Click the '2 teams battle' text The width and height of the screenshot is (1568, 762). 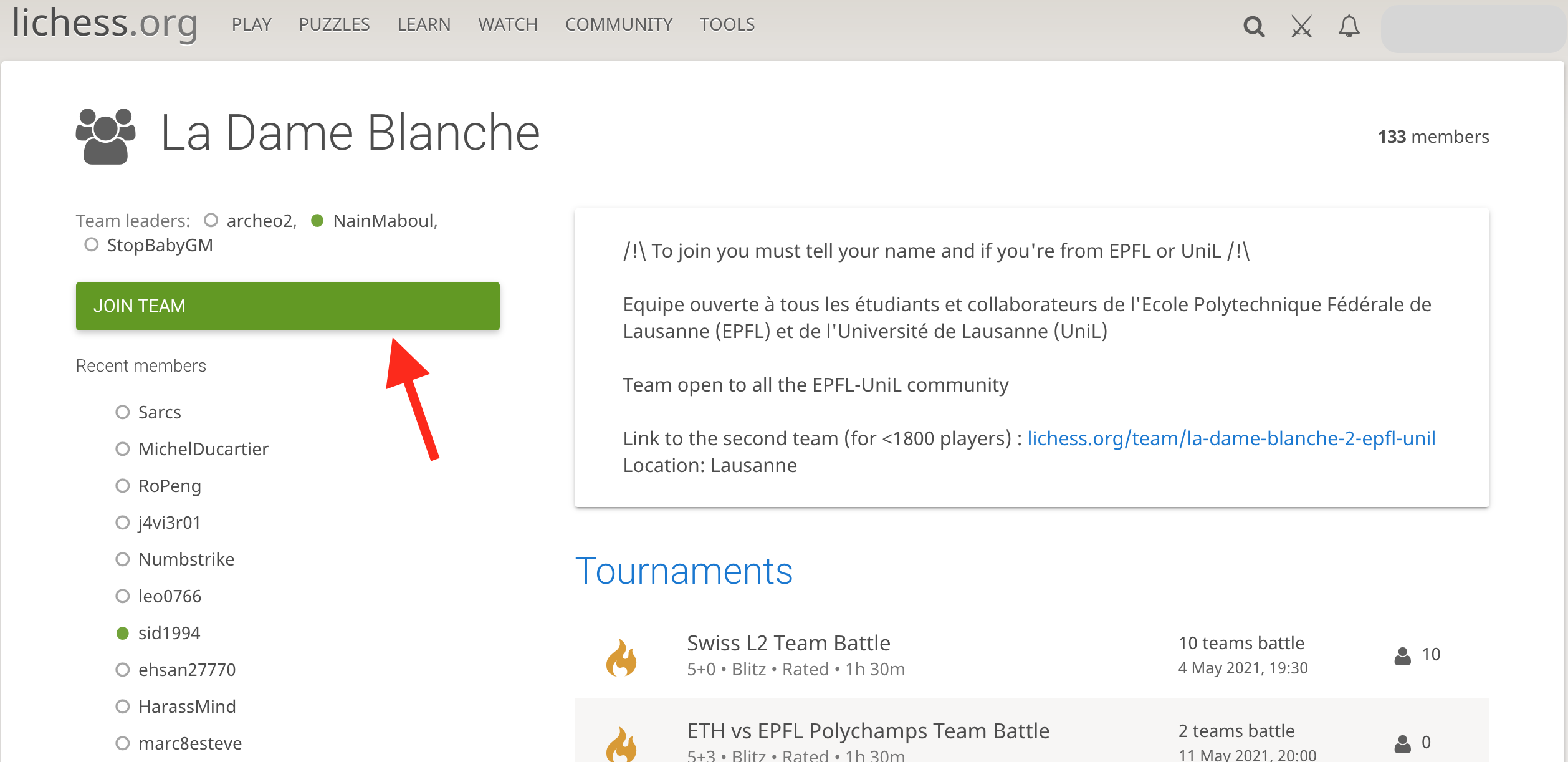(1236, 731)
